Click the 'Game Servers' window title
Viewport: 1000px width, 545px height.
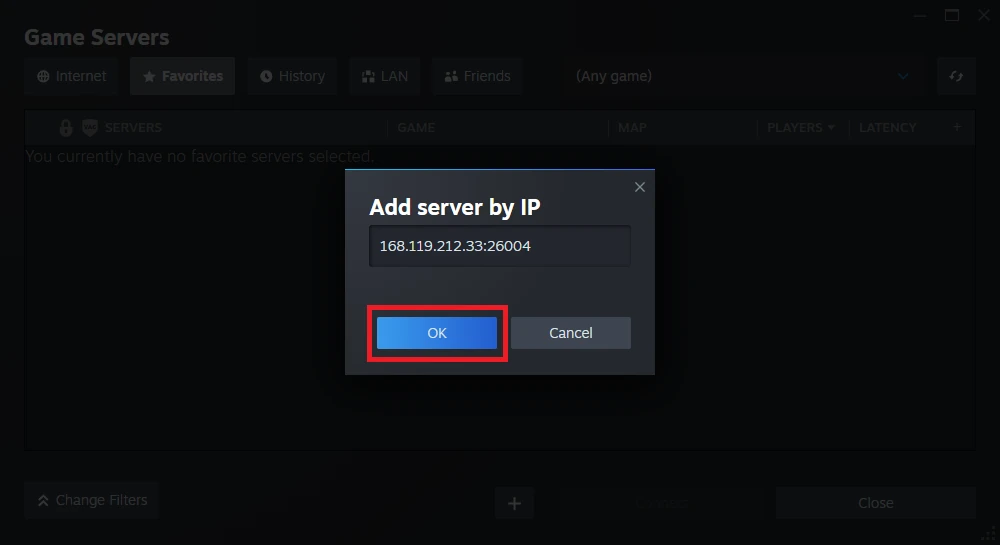[x=97, y=37]
